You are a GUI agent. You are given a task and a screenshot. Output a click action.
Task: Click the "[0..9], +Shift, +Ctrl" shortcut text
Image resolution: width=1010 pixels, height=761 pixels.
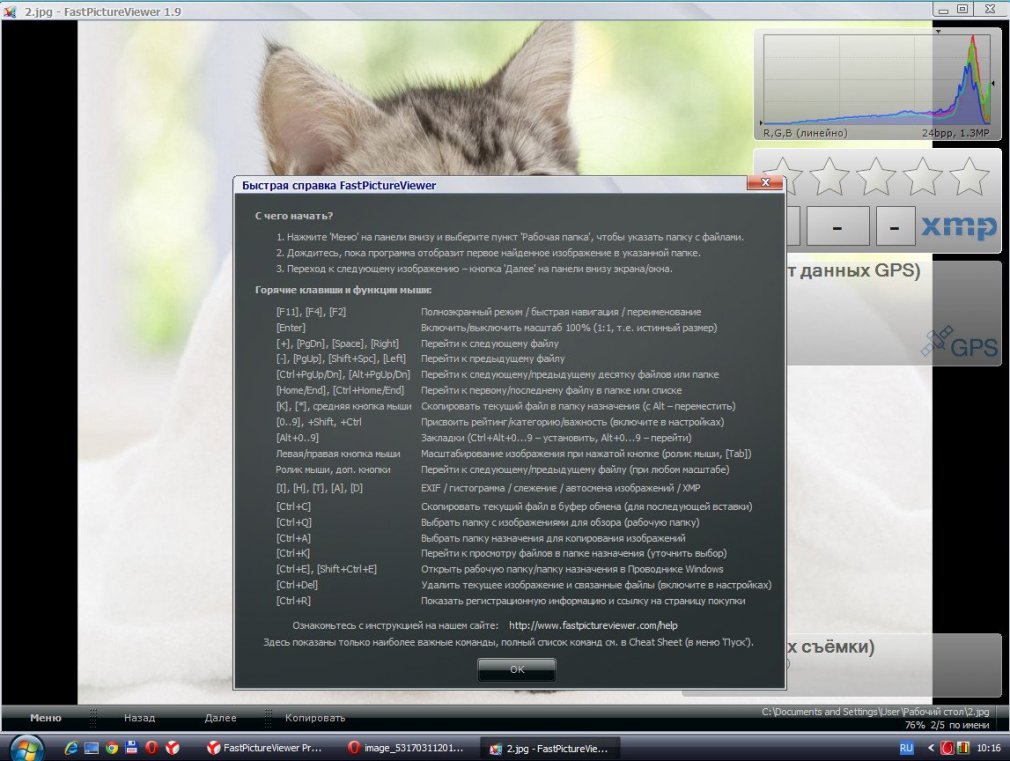coord(319,422)
